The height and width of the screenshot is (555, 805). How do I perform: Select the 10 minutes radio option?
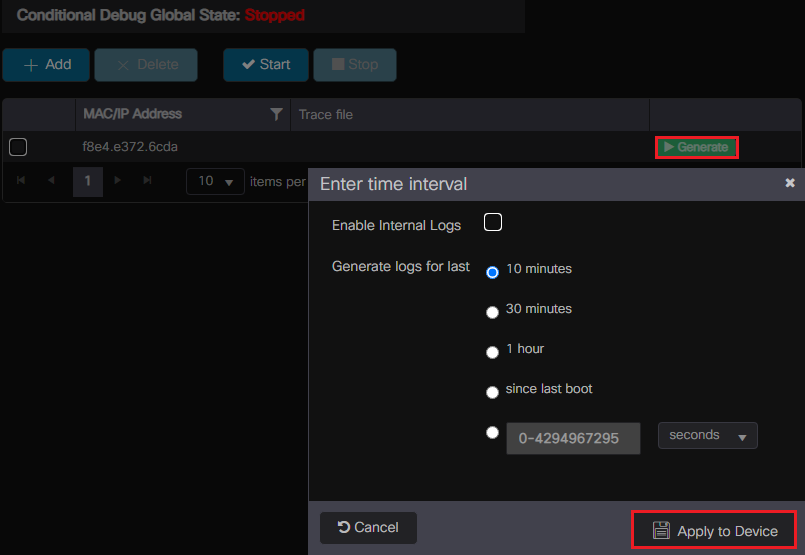click(492, 272)
